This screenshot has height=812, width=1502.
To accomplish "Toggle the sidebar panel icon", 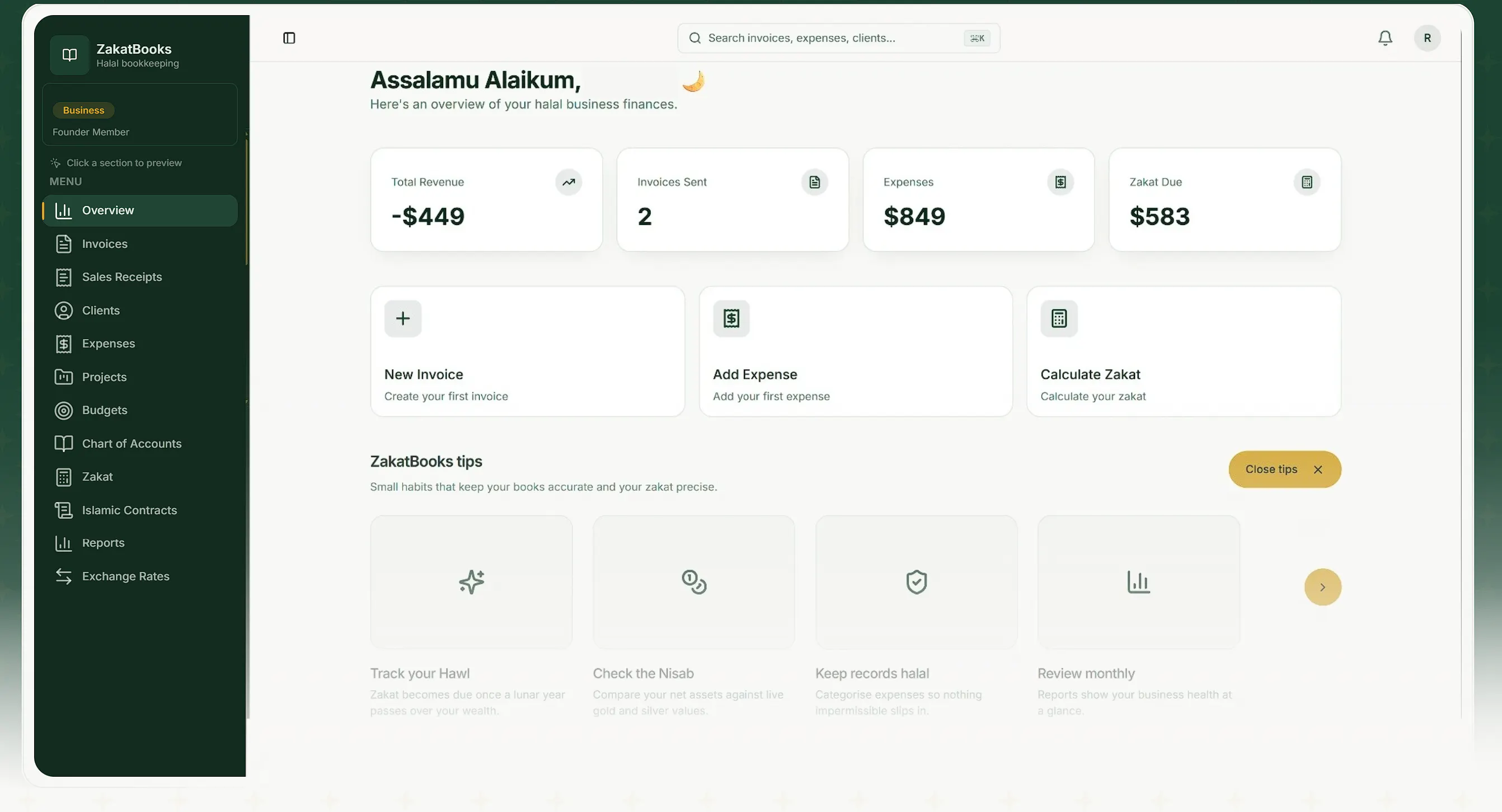I will pos(289,38).
